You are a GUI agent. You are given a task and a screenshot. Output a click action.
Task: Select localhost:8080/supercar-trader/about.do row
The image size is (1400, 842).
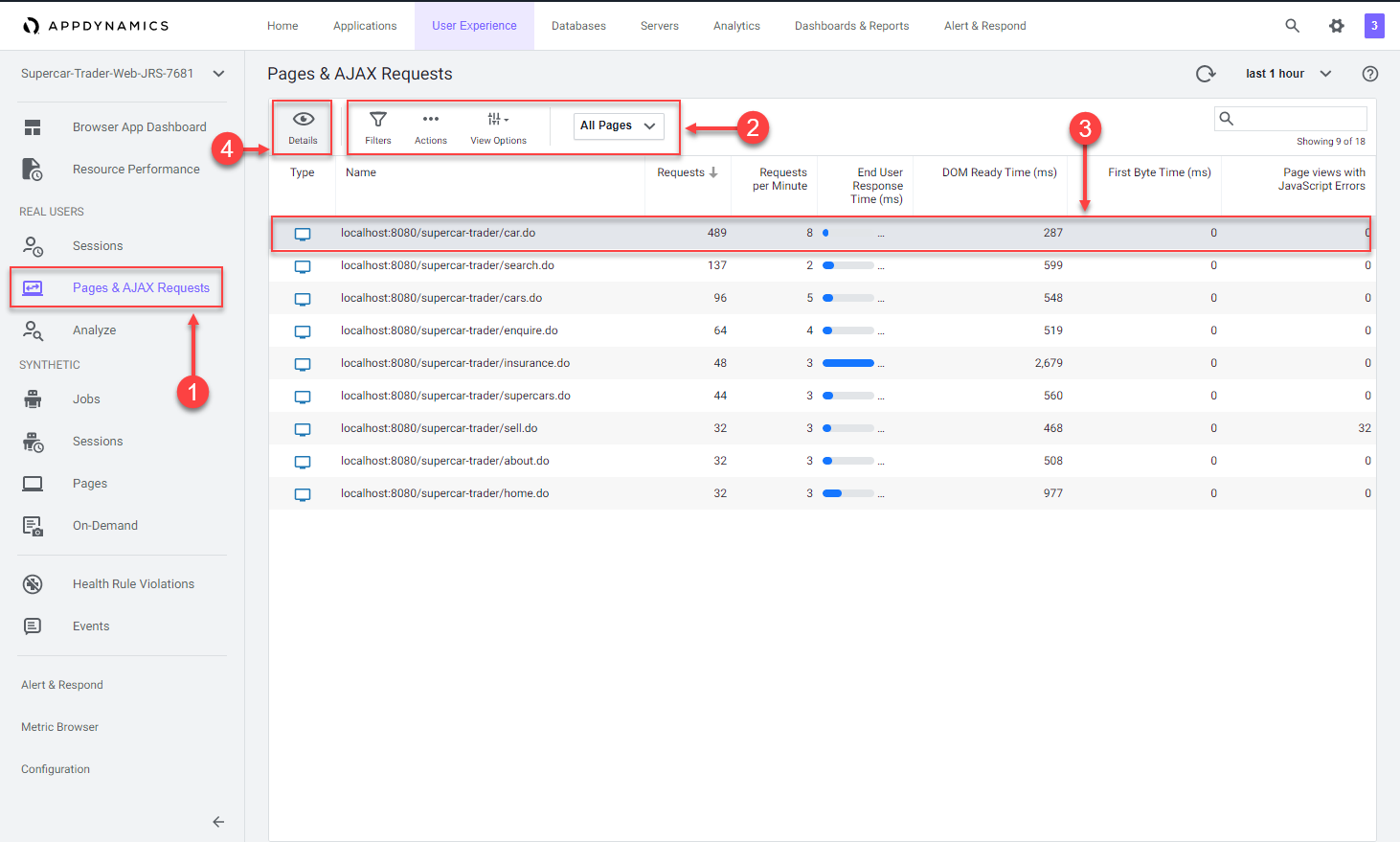823,461
